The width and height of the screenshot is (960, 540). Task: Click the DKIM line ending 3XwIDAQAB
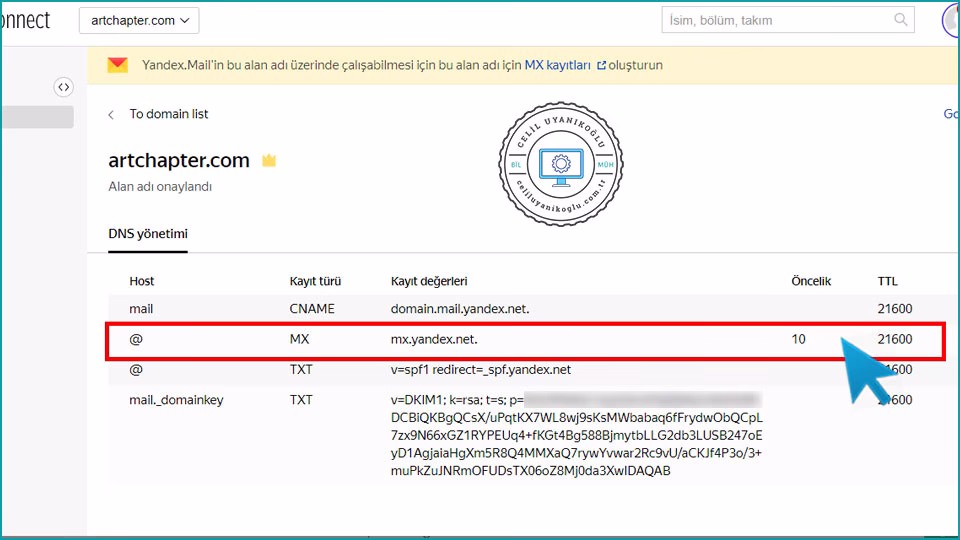coord(530,471)
